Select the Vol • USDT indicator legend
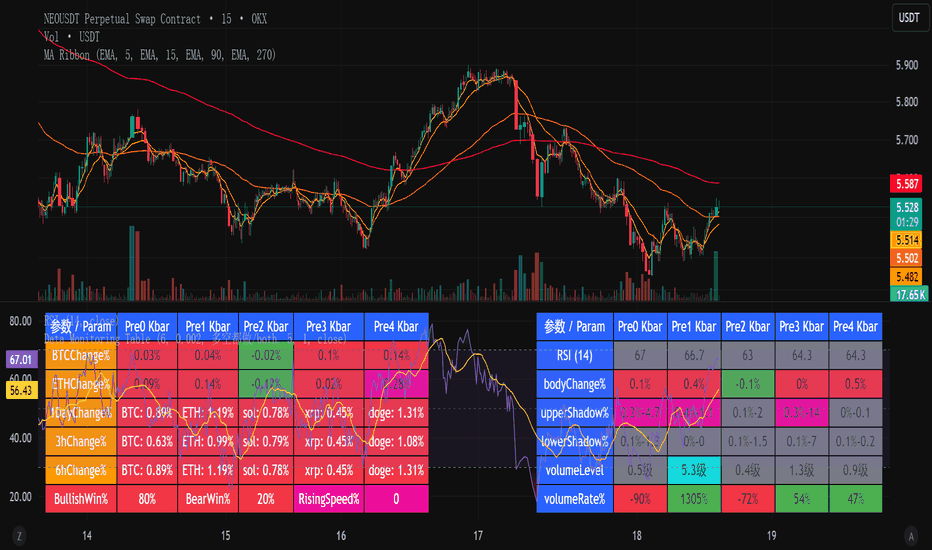The width and height of the screenshot is (932, 550). [x=71, y=37]
